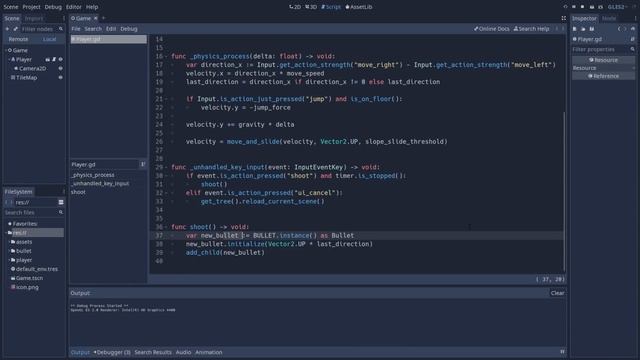Image resolution: width=640 pixels, height=360 pixels.
Task: Switch to the Import dock tab
Action: click(x=34, y=18)
